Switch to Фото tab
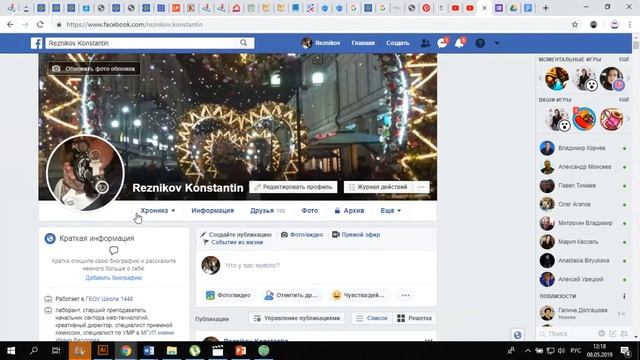640x360 pixels. point(309,211)
